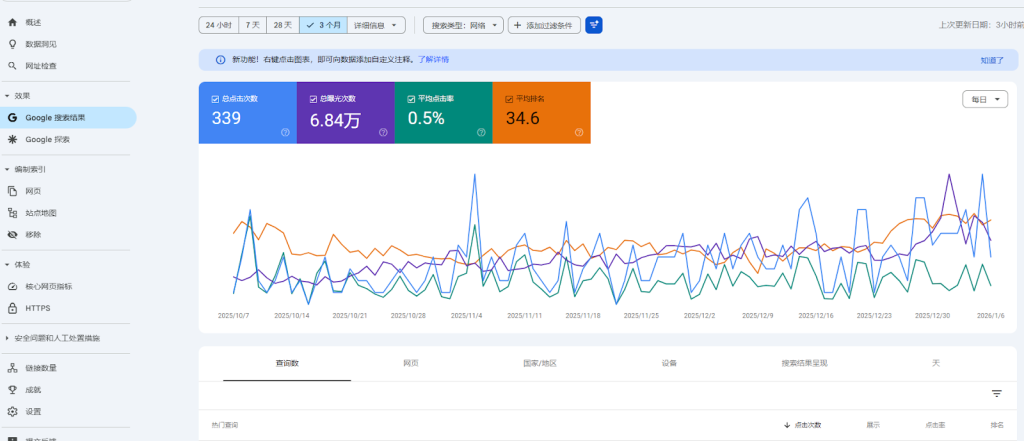Click help icon on 总点击次数 card
Image resolution: width=1024 pixels, height=441 pixels.
(x=285, y=132)
